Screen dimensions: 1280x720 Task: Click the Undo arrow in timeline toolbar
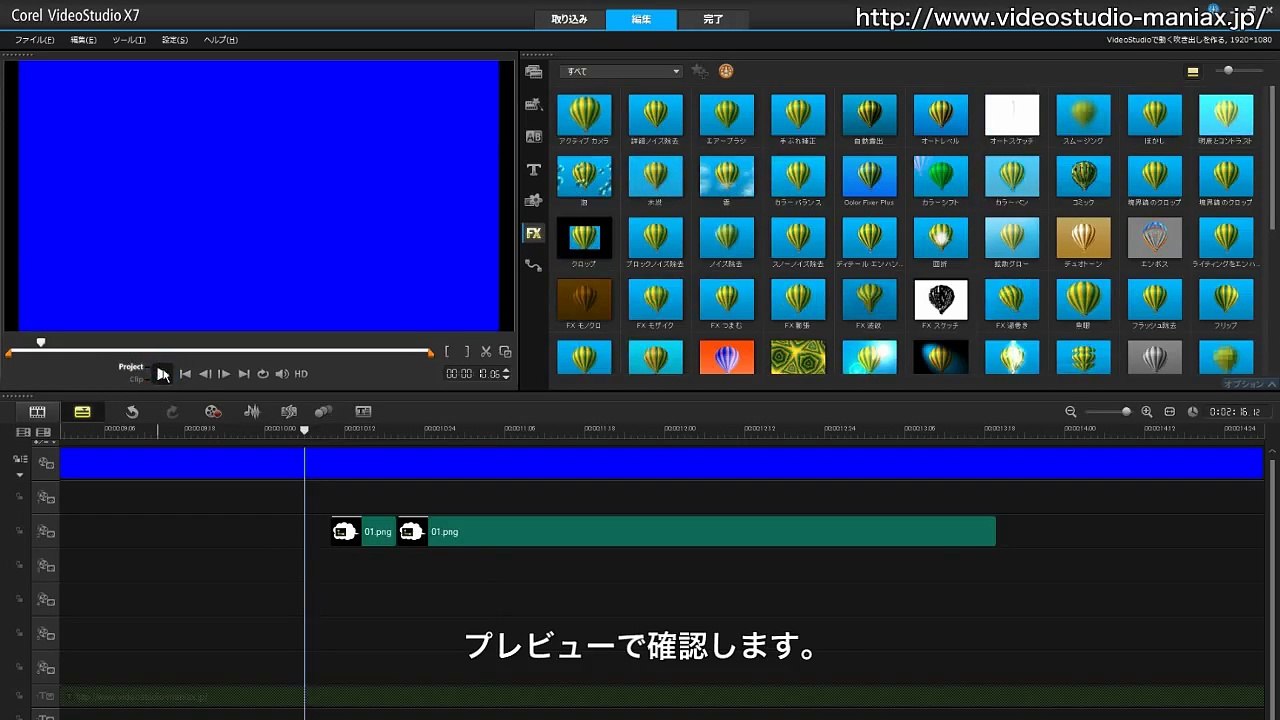(x=132, y=412)
